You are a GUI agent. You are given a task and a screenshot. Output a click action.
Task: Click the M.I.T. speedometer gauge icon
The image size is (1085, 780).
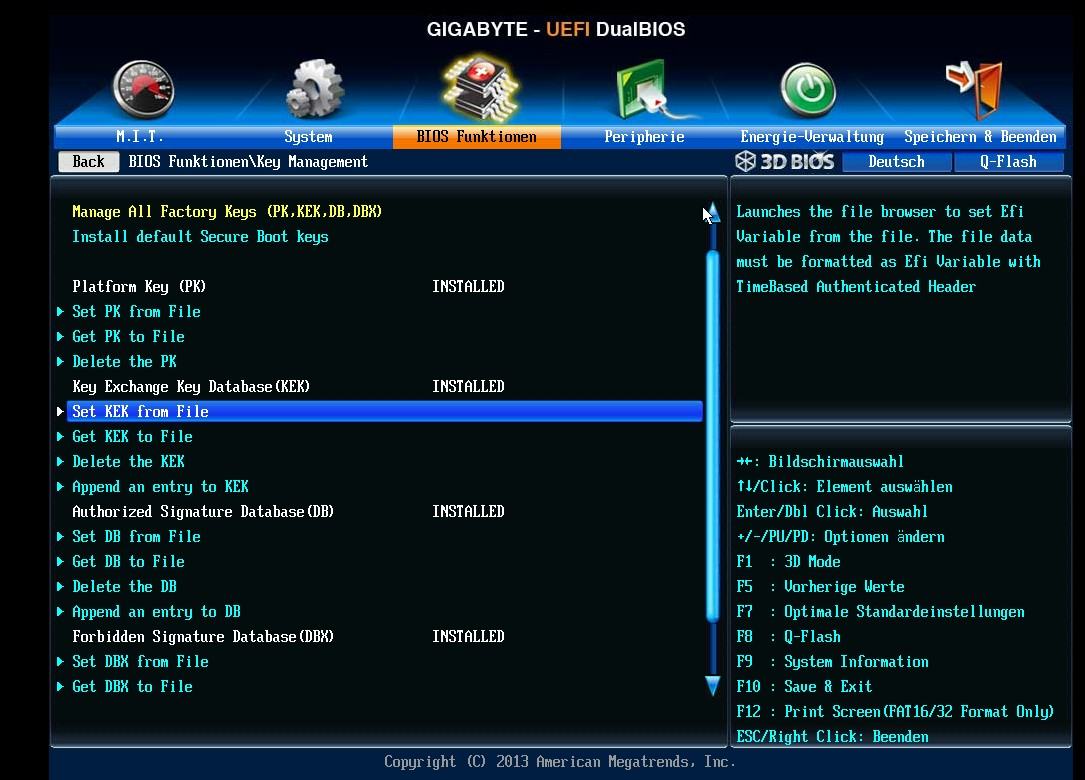(143, 89)
